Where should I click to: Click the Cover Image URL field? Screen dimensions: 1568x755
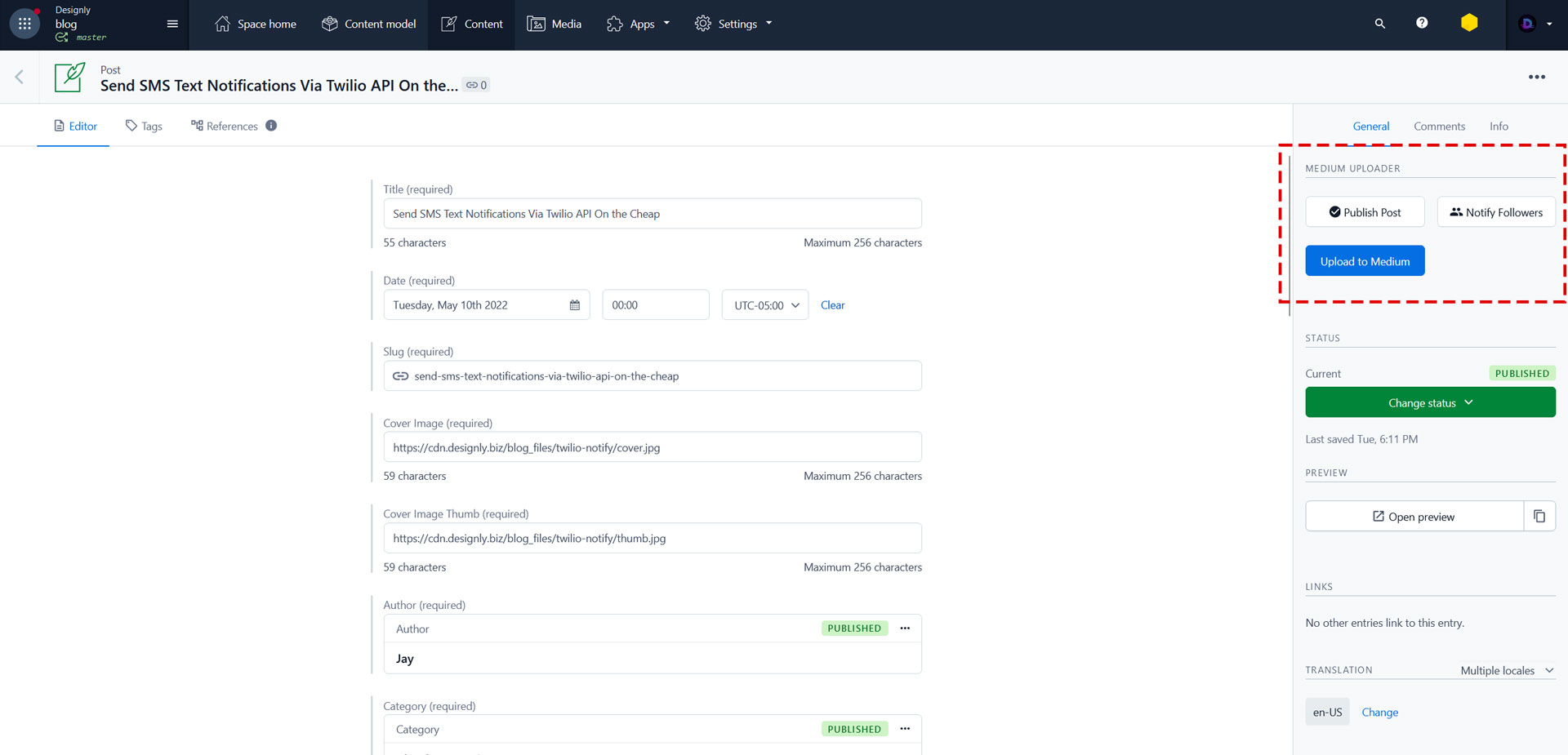point(653,447)
